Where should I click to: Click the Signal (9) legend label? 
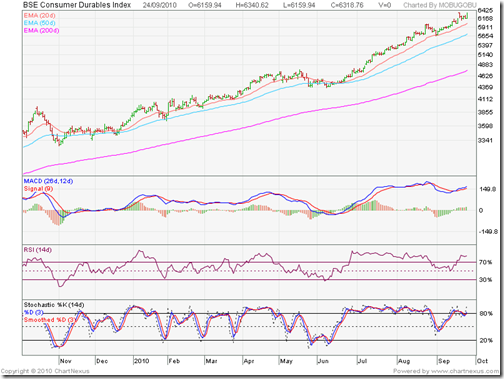point(38,189)
